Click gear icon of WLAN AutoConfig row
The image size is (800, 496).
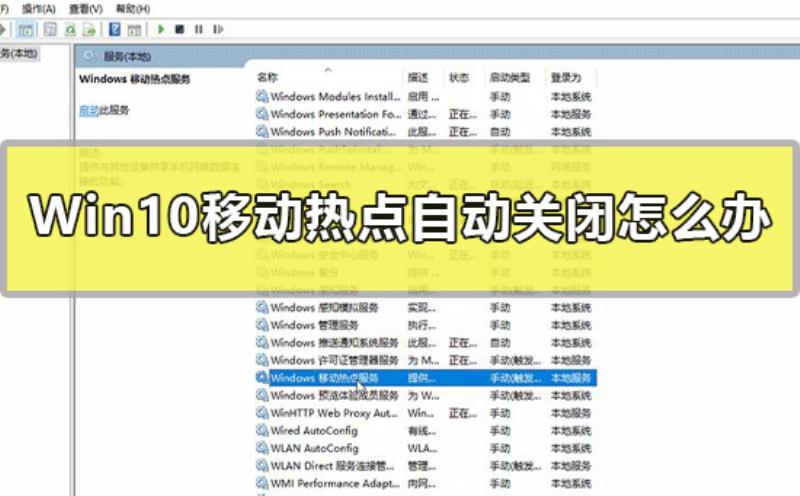[262, 448]
